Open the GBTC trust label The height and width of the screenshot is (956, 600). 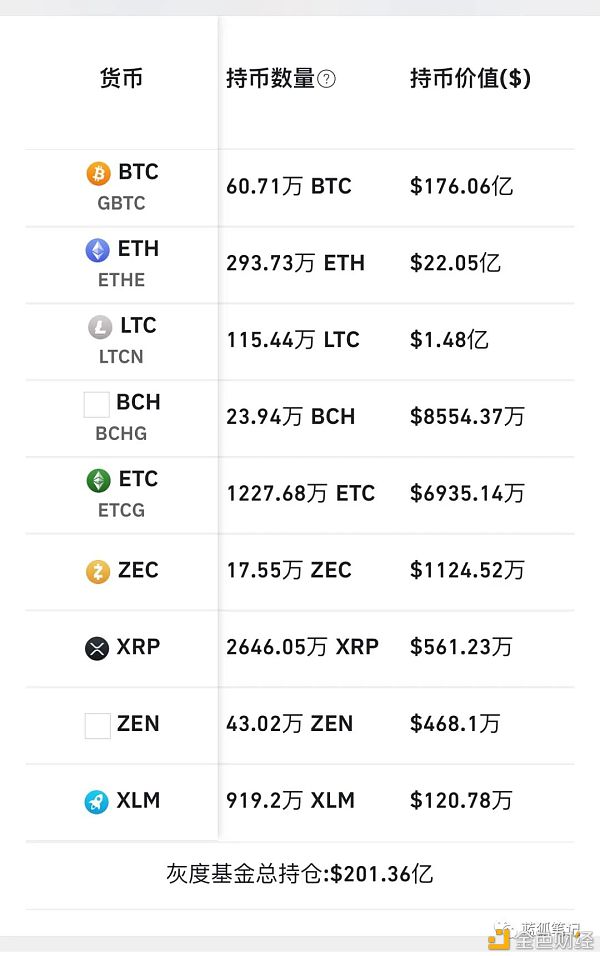[121, 203]
